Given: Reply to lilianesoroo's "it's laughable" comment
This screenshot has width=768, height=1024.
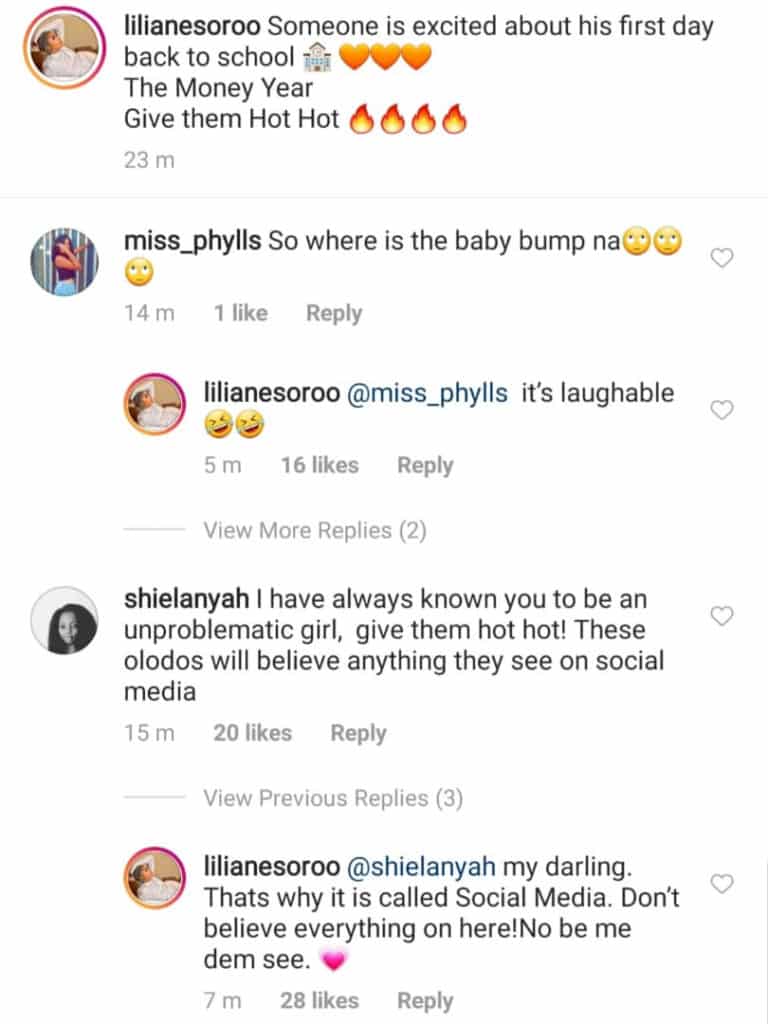Looking at the screenshot, I should pos(425,465).
